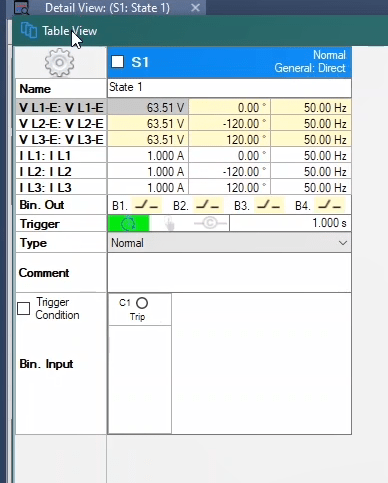The height and width of the screenshot is (483, 388).
Task: Select the green timed trigger icon
Action: point(128,223)
